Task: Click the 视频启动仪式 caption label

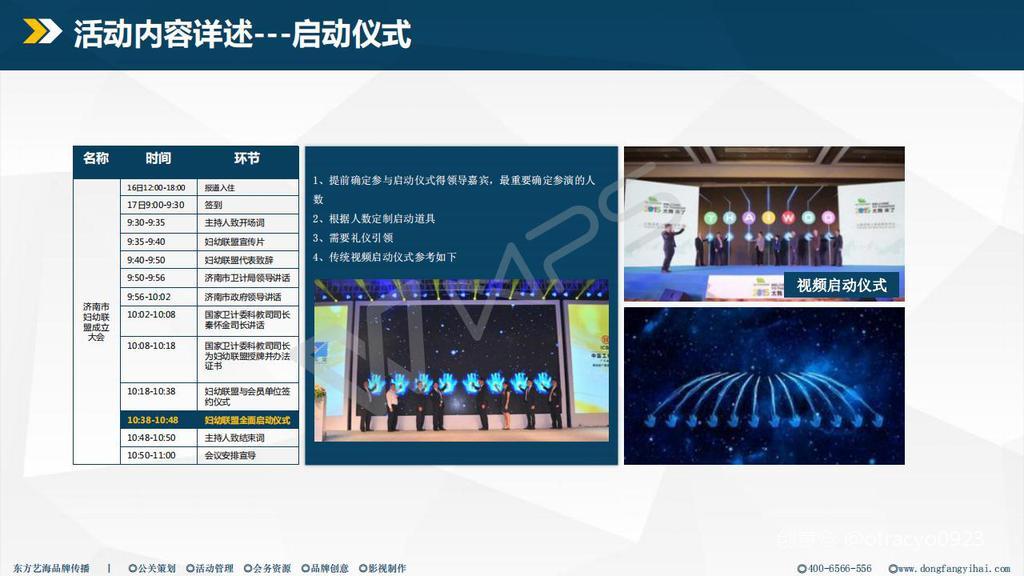Action: tap(841, 285)
